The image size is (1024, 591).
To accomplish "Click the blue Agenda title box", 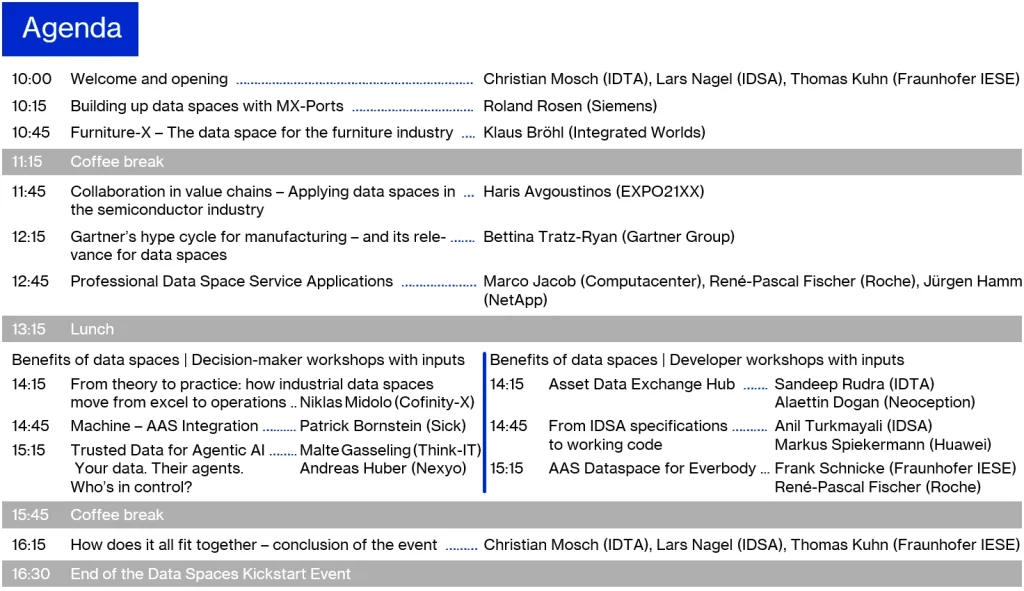I will coord(70,29).
